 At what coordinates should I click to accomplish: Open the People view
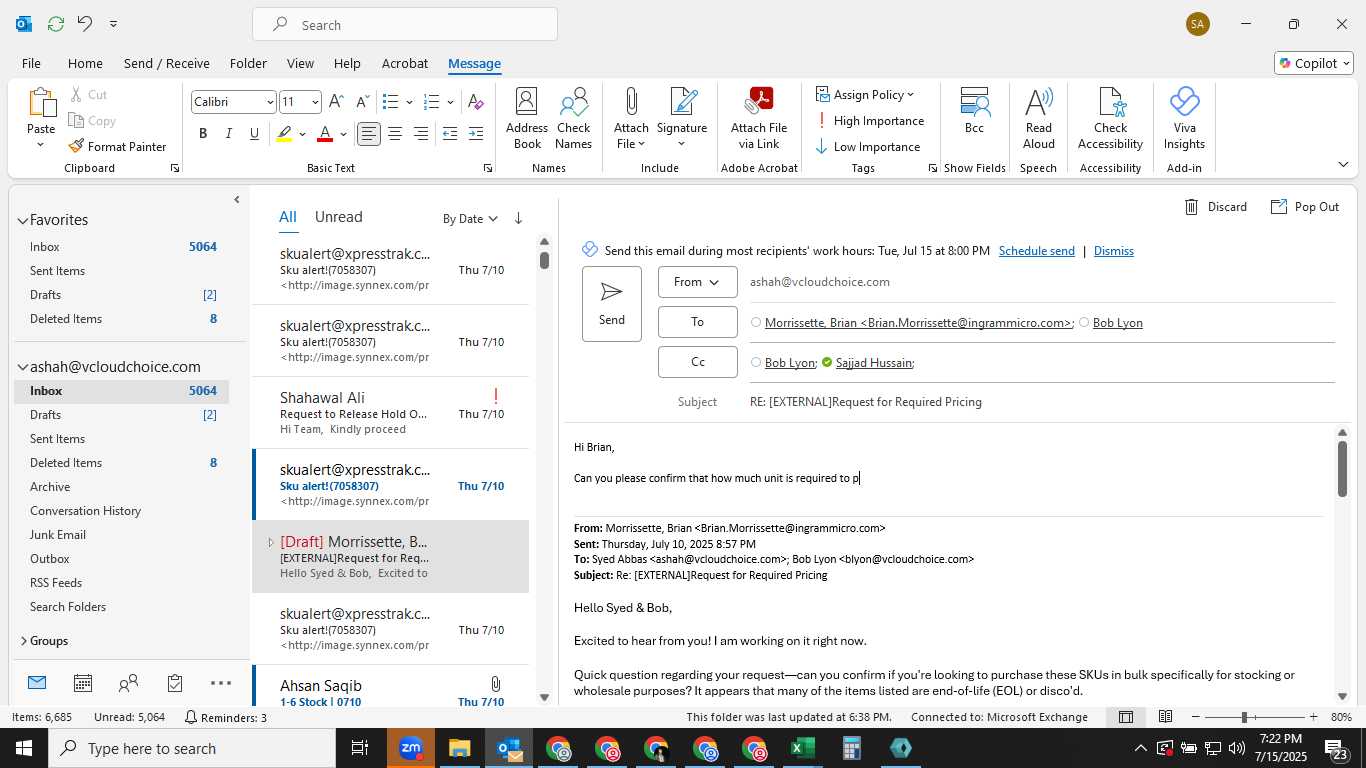click(128, 683)
